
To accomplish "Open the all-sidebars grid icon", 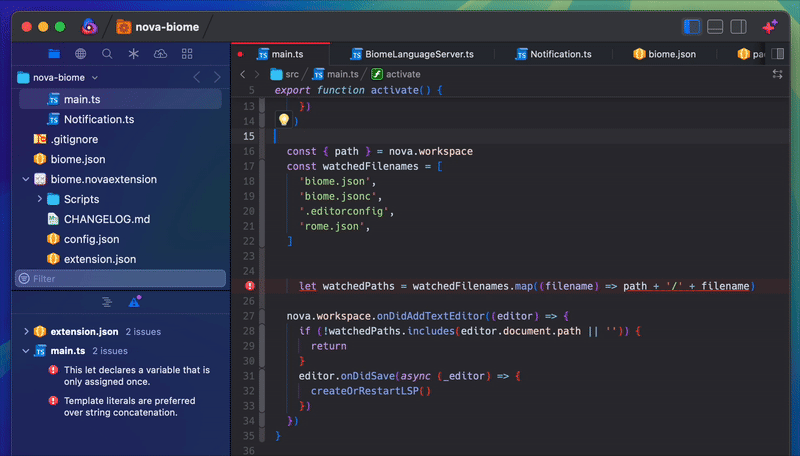I will 187,54.
